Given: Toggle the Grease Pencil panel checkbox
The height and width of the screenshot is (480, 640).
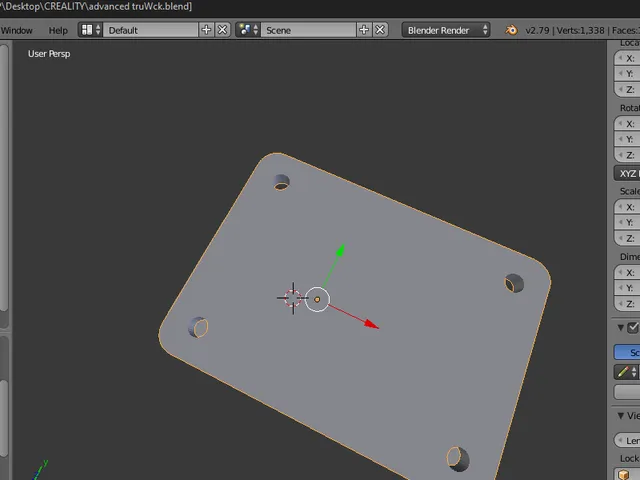Looking at the screenshot, I should [633, 327].
